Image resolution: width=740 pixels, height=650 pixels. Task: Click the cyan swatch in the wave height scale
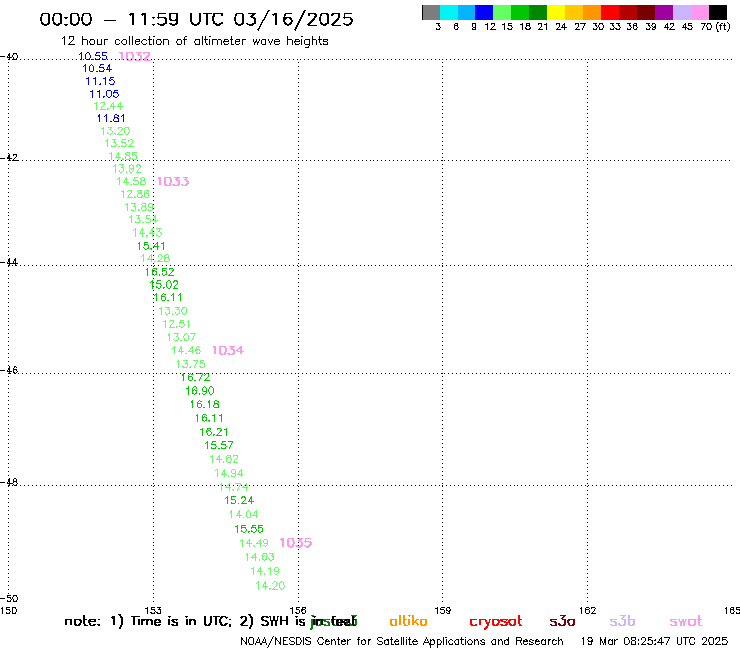(448, 12)
